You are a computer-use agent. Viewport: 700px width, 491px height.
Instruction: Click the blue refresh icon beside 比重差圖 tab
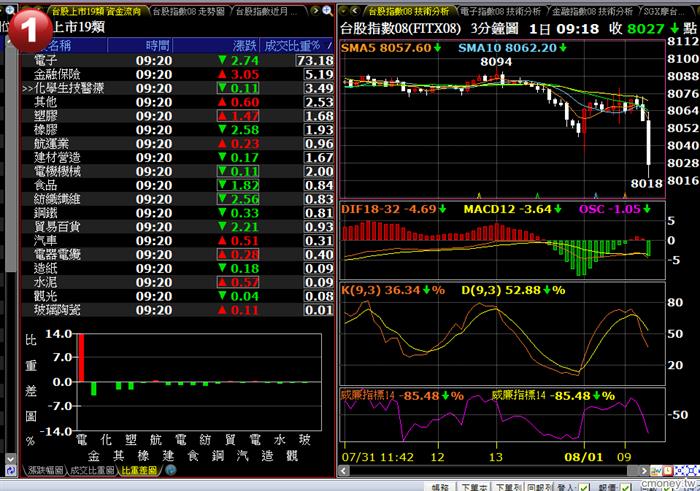(x=171, y=470)
